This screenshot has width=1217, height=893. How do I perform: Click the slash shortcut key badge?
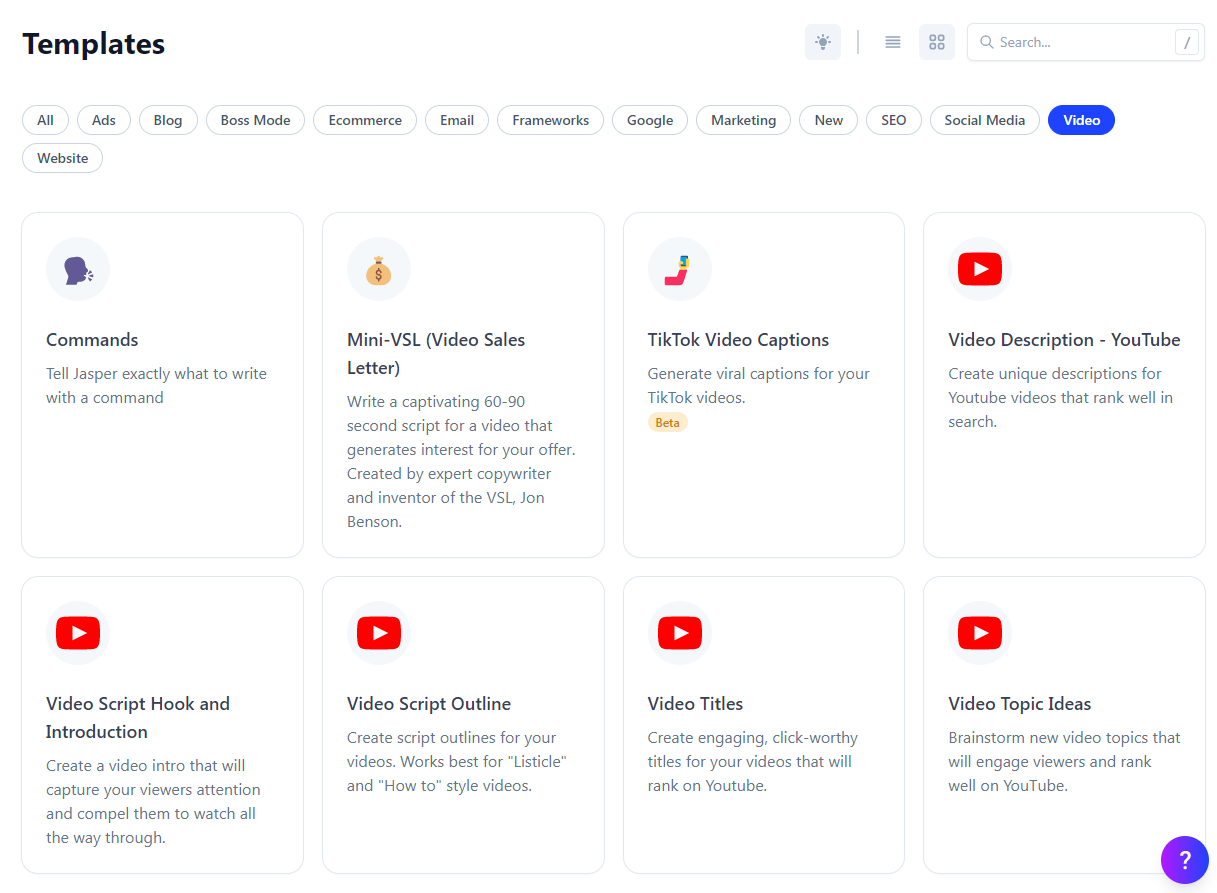pos(1187,42)
